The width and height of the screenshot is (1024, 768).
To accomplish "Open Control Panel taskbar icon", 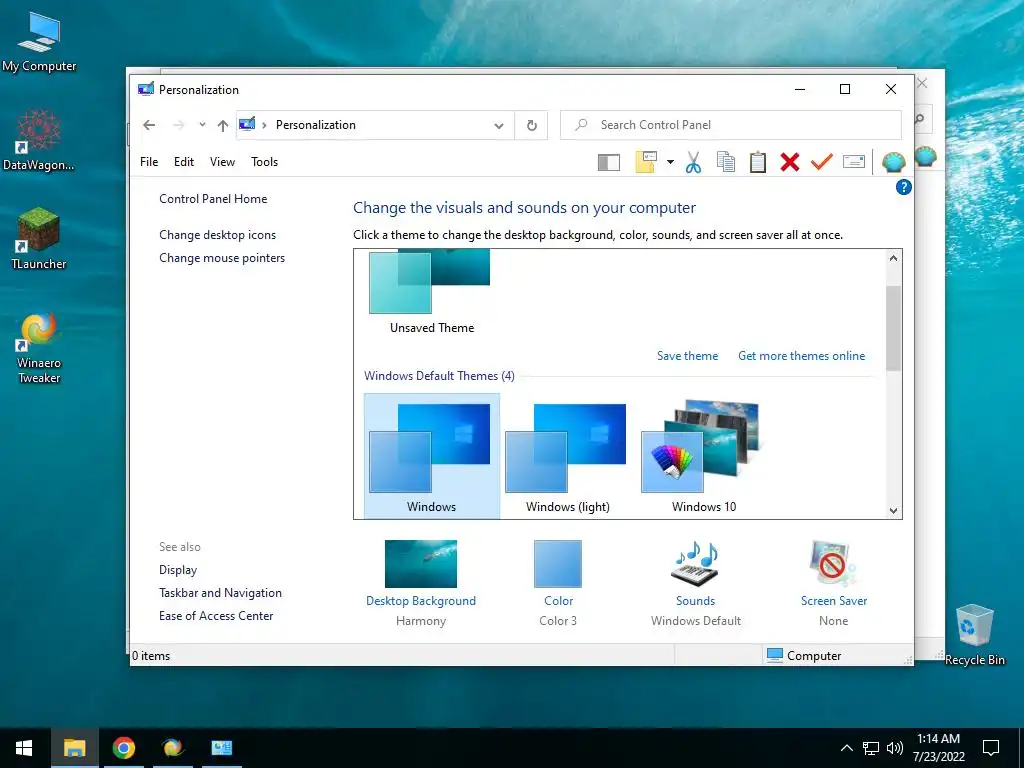I will tap(221, 748).
